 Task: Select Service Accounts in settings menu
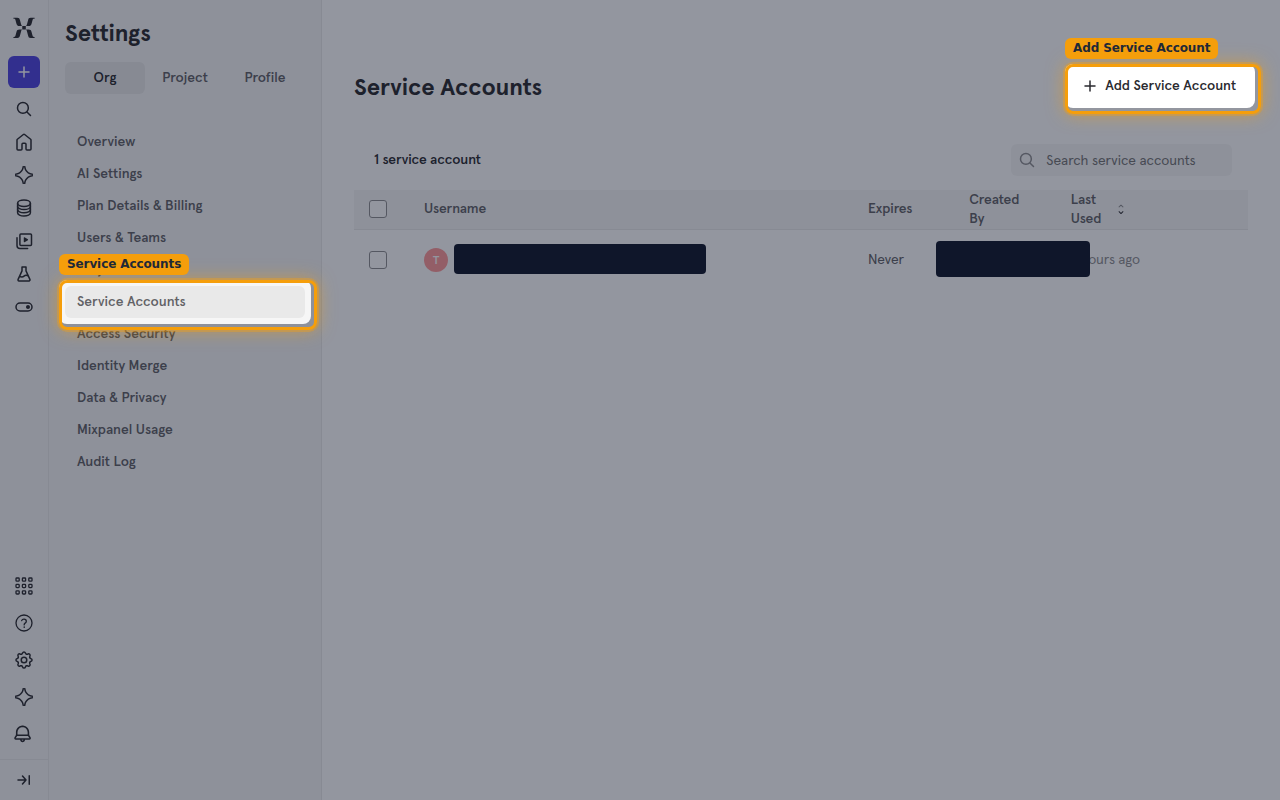pyautogui.click(x=185, y=302)
